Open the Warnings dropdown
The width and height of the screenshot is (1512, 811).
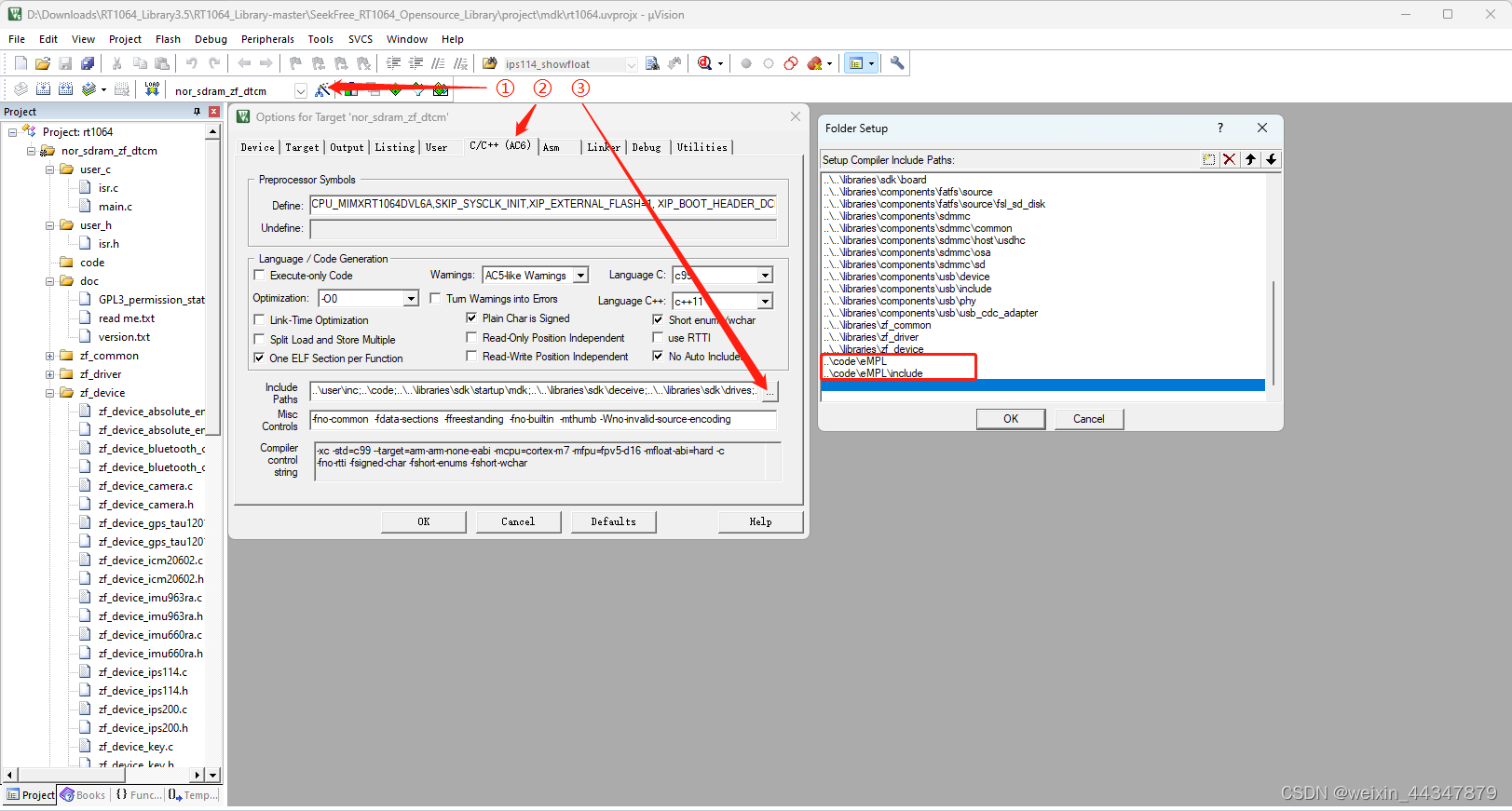(580, 276)
